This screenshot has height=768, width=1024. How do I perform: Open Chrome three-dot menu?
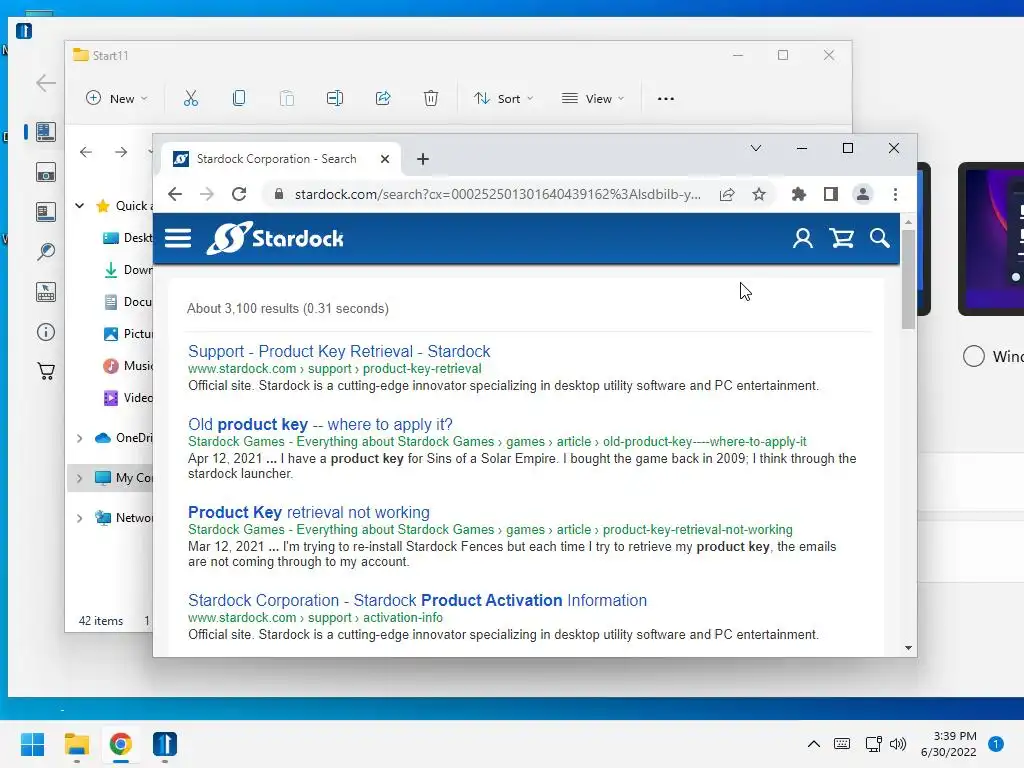point(895,194)
